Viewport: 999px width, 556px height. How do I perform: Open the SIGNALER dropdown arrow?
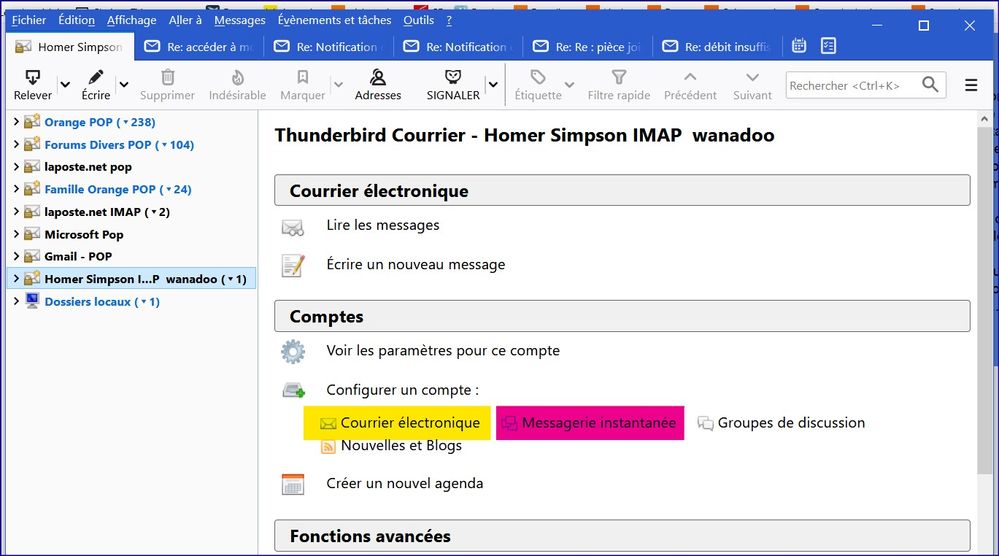click(x=493, y=84)
